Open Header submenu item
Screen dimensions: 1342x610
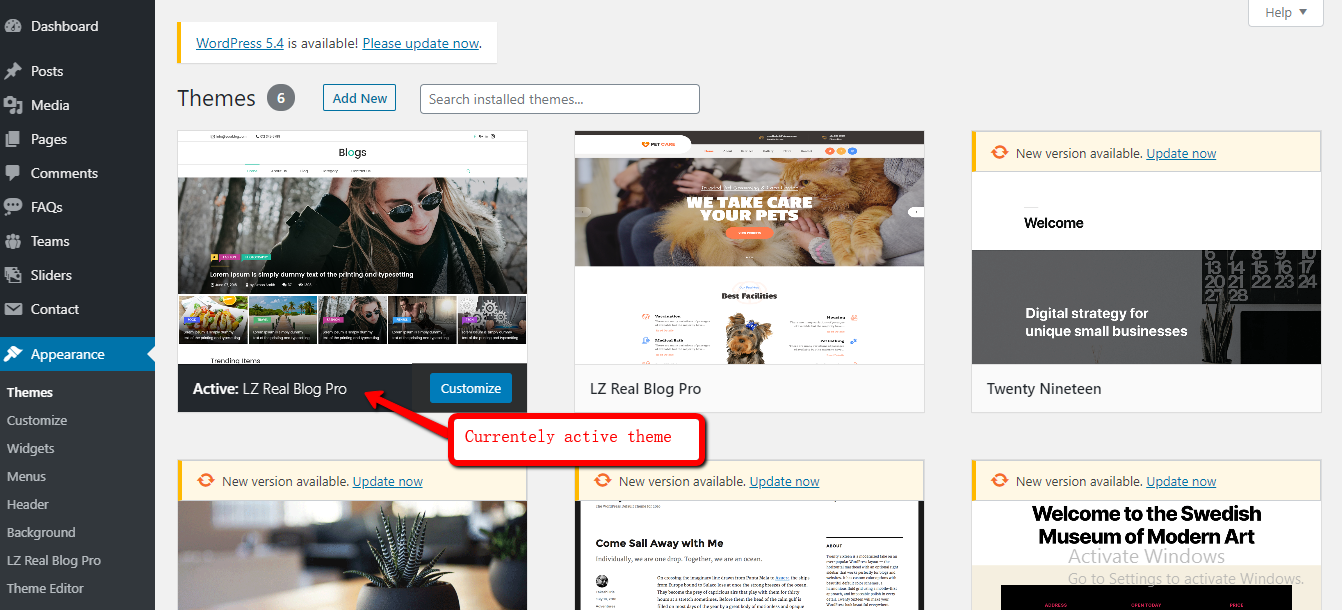pyautogui.click(x=28, y=505)
